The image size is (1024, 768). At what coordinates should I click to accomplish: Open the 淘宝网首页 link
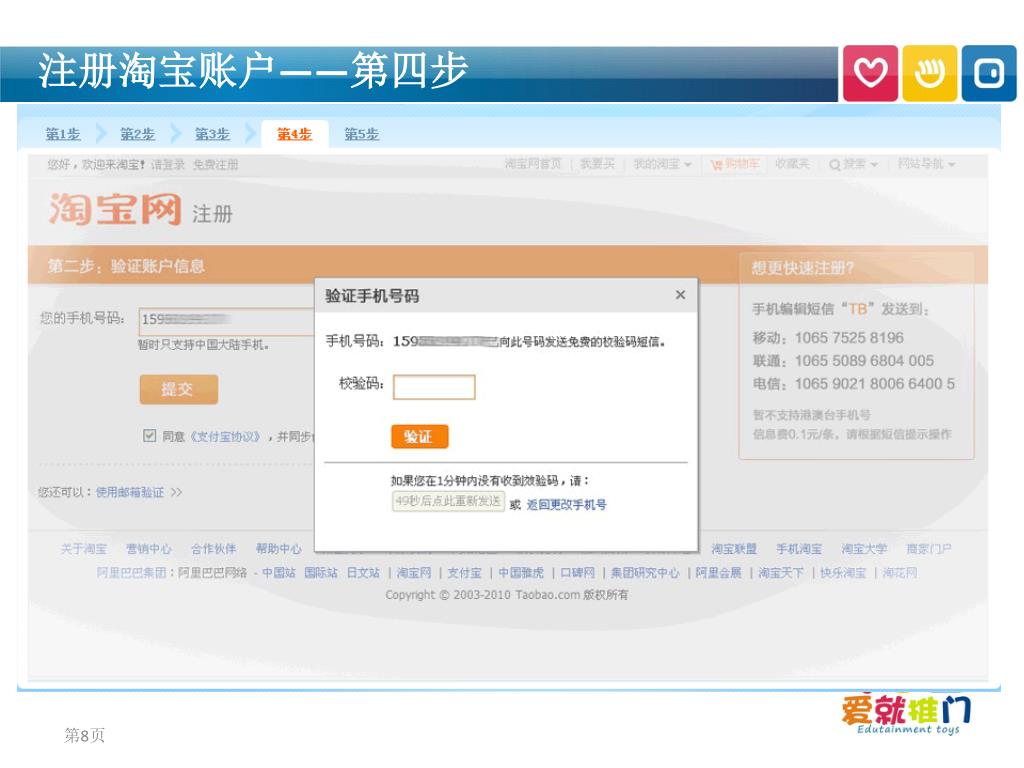pyautogui.click(x=532, y=164)
